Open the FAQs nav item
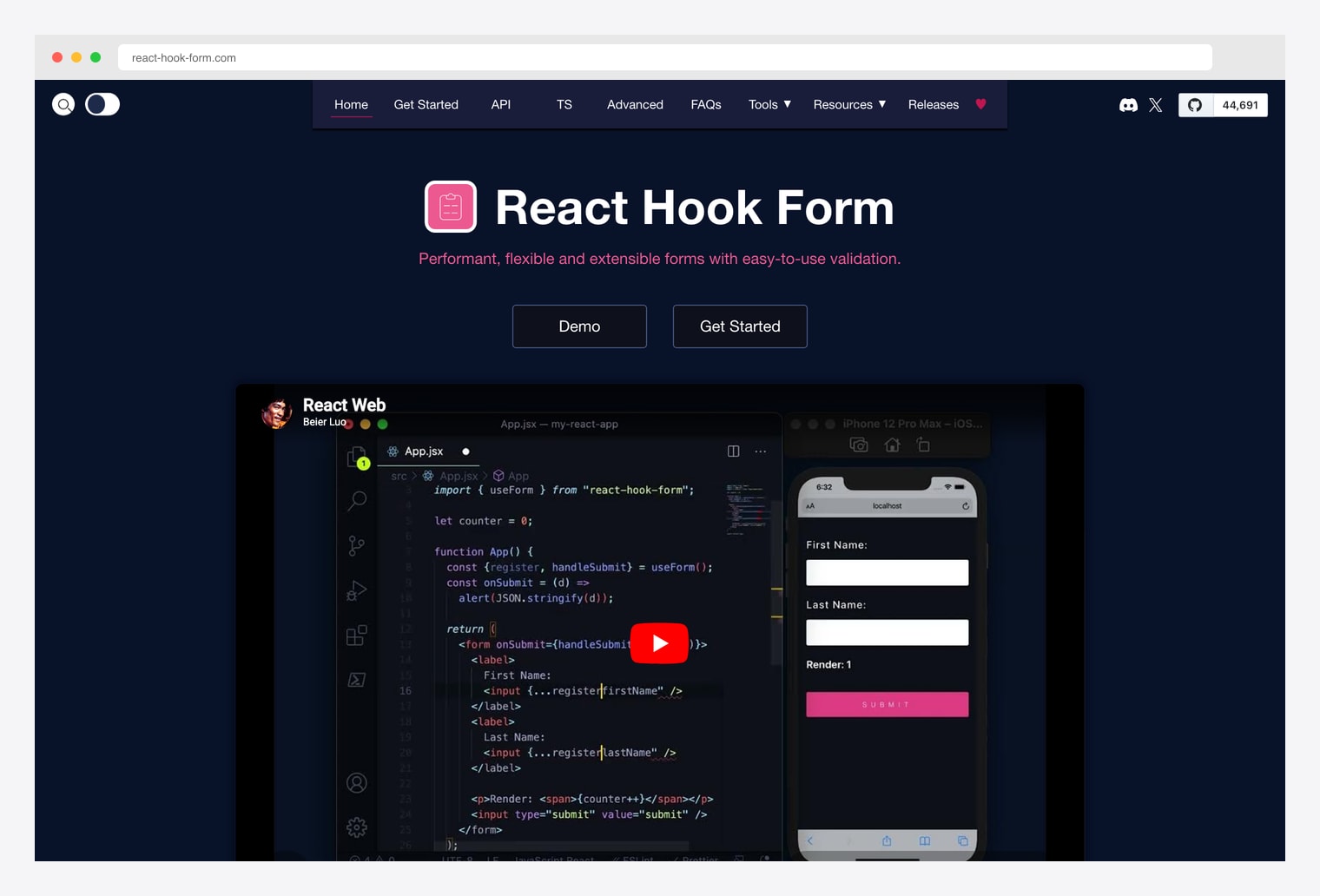The image size is (1320, 896). pos(706,104)
